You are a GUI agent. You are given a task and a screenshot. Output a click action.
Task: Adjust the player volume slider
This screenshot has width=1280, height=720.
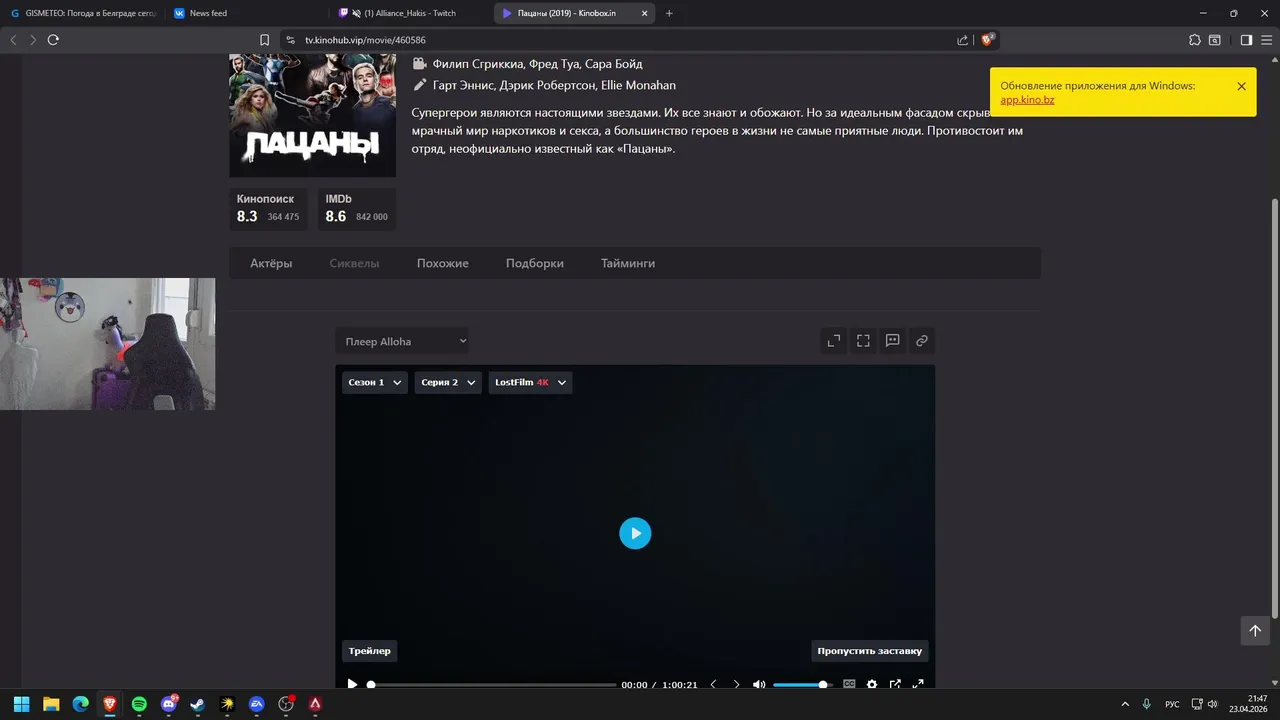click(803, 685)
